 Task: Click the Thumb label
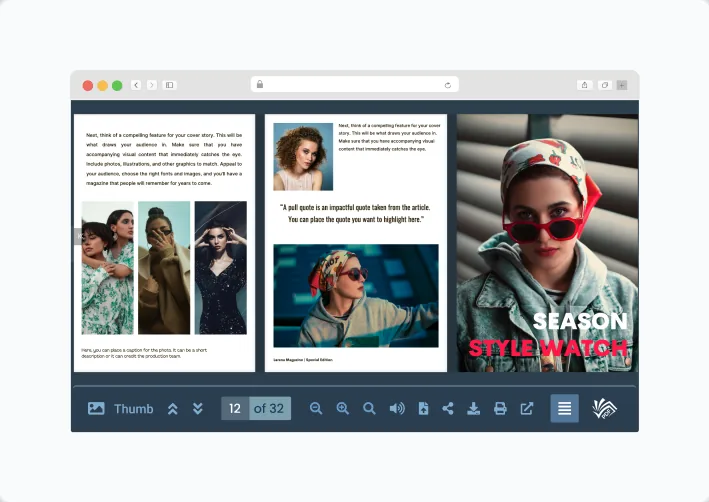coord(133,409)
